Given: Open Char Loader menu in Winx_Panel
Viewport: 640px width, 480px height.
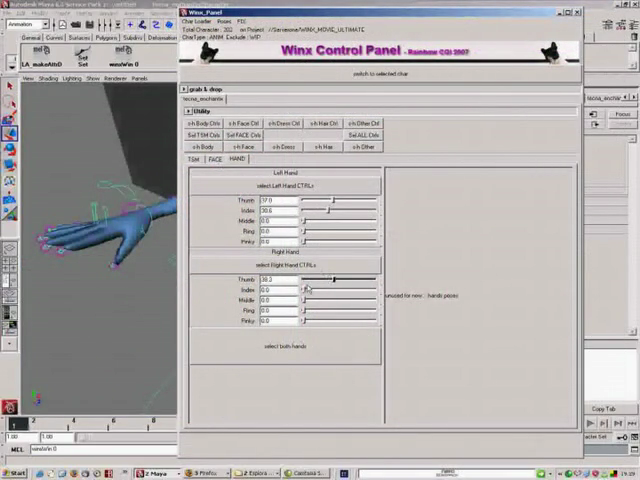Looking at the screenshot, I should [x=197, y=21].
